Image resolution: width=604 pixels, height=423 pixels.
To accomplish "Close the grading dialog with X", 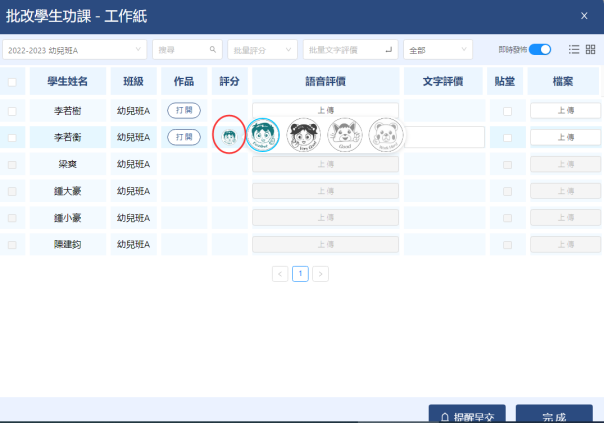I will tap(584, 16).
